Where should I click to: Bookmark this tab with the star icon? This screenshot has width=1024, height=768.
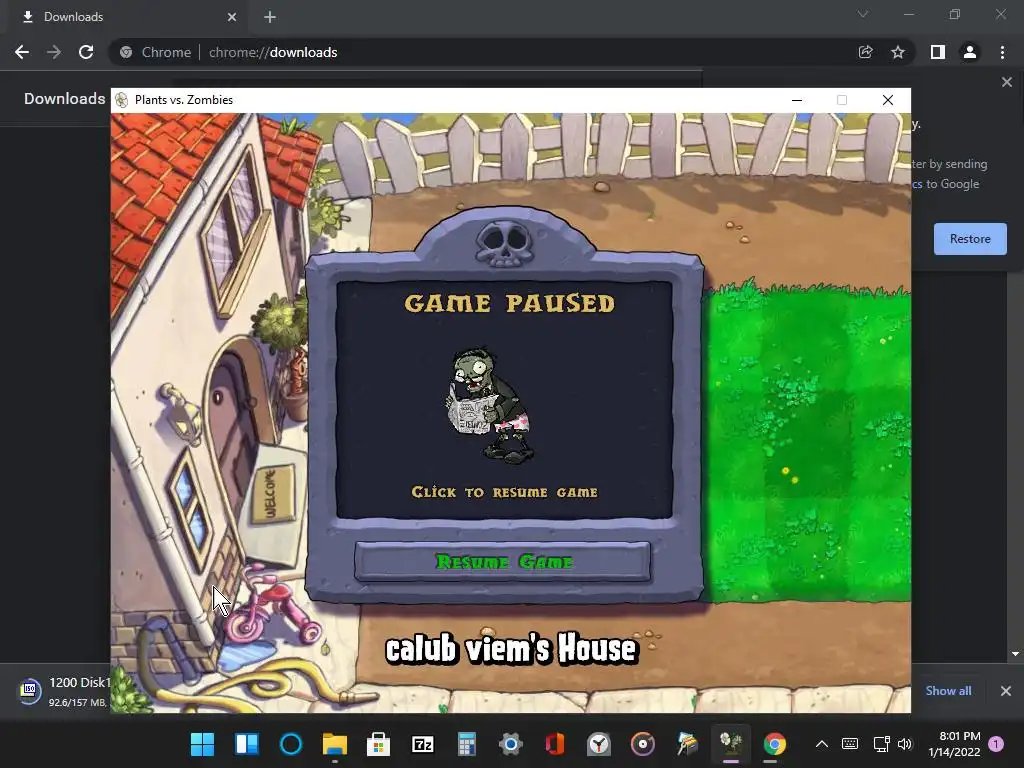click(898, 52)
